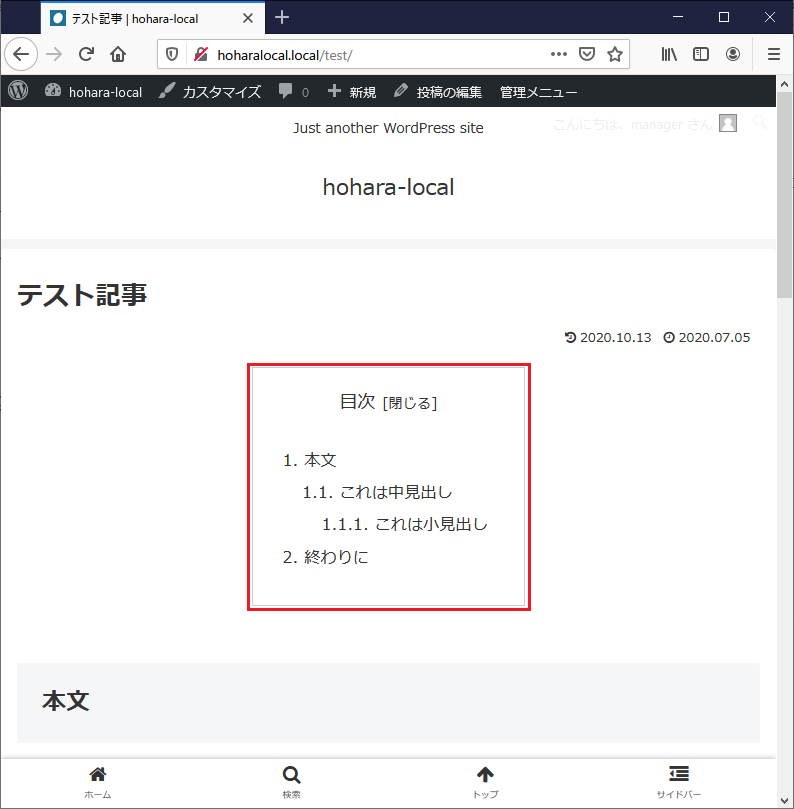Viewport: 794px width, 809px height.
Task: Open the 新規 menu in admin bar
Action: coord(352,92)
